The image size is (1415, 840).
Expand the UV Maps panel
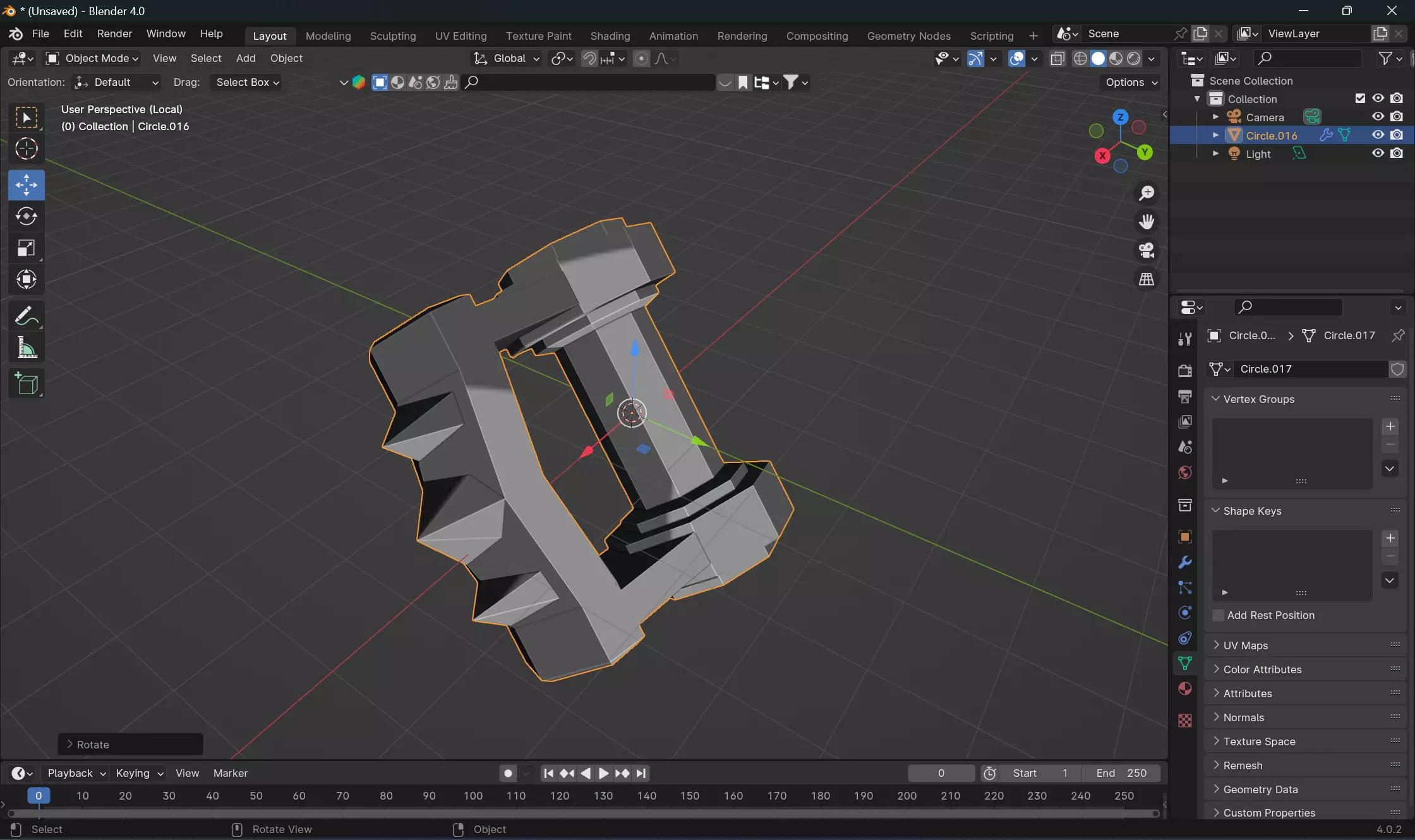(1245, 645)
